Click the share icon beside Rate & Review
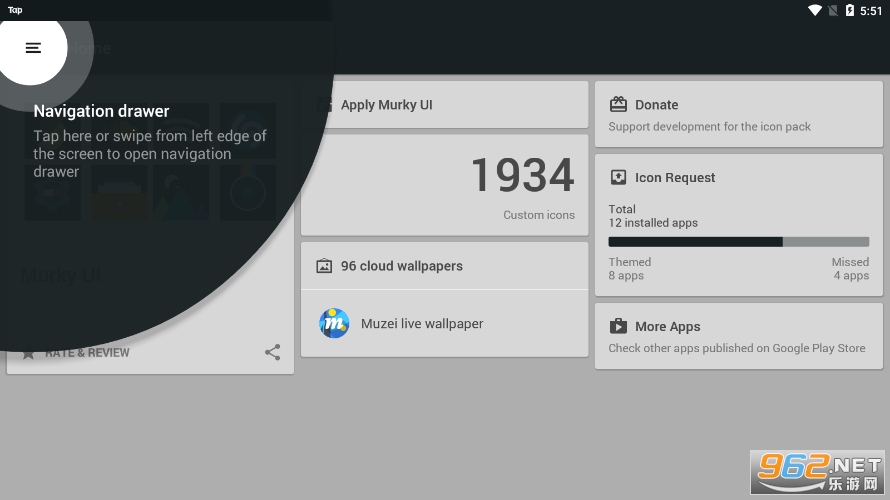The width and height of the screenshot is (890, 500). coord(272,352)
